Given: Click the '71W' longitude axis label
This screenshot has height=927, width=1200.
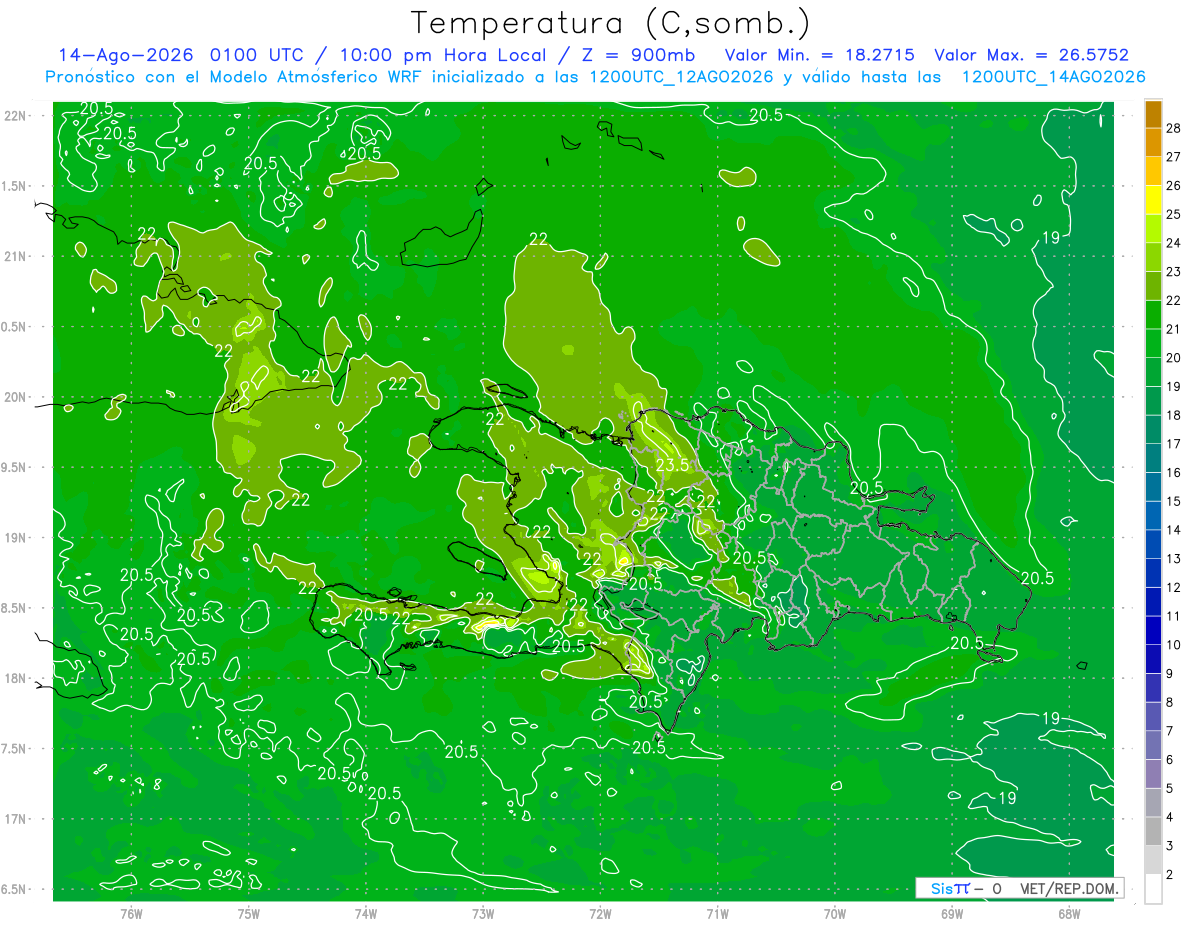Looking at the screenshot, I should coord(717,914).
